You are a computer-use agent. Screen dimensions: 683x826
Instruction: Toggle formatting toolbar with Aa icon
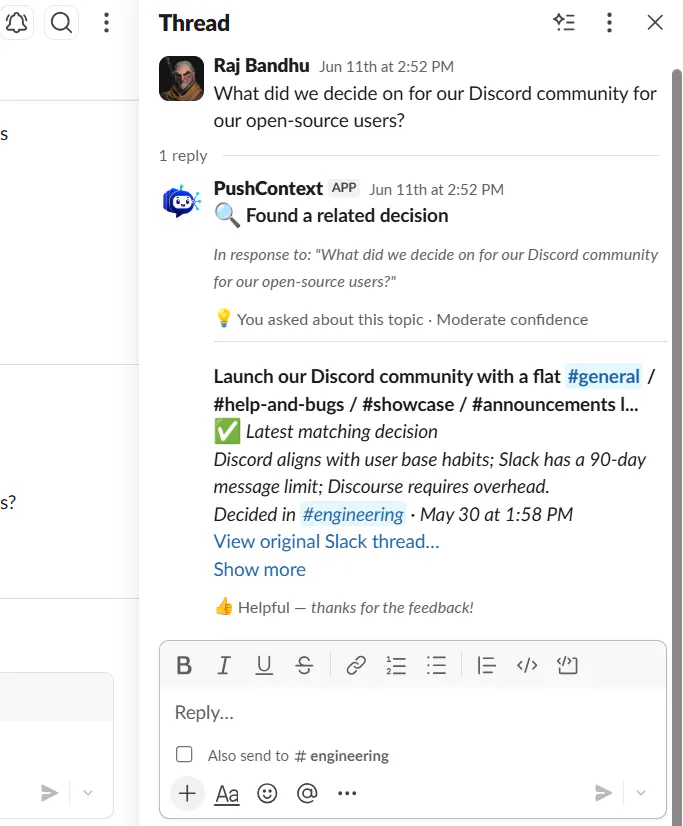tap(227, 794)
